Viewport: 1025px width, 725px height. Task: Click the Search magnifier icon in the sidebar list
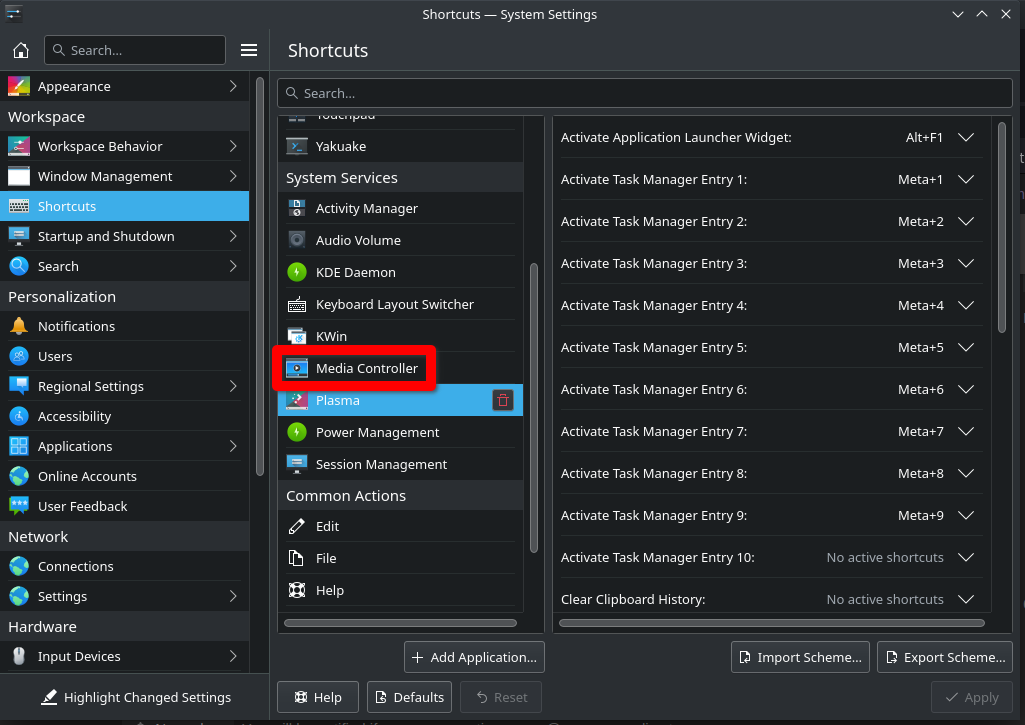coord(19,266)
